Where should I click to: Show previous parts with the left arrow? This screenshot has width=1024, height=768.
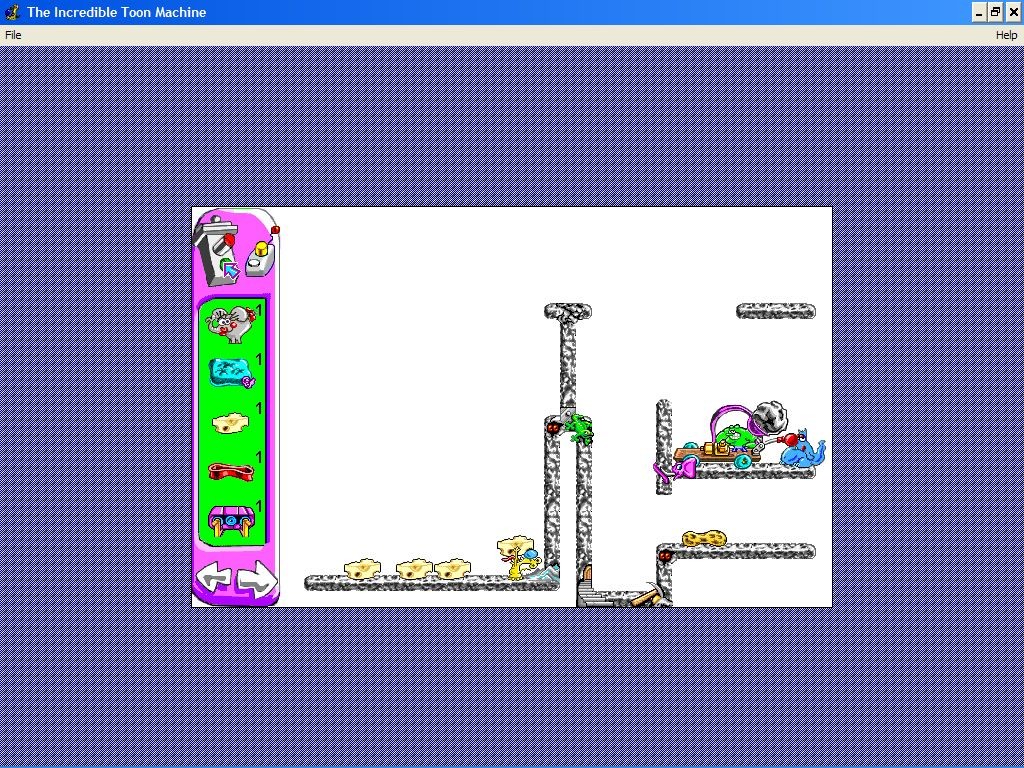(x=214, y=579)
